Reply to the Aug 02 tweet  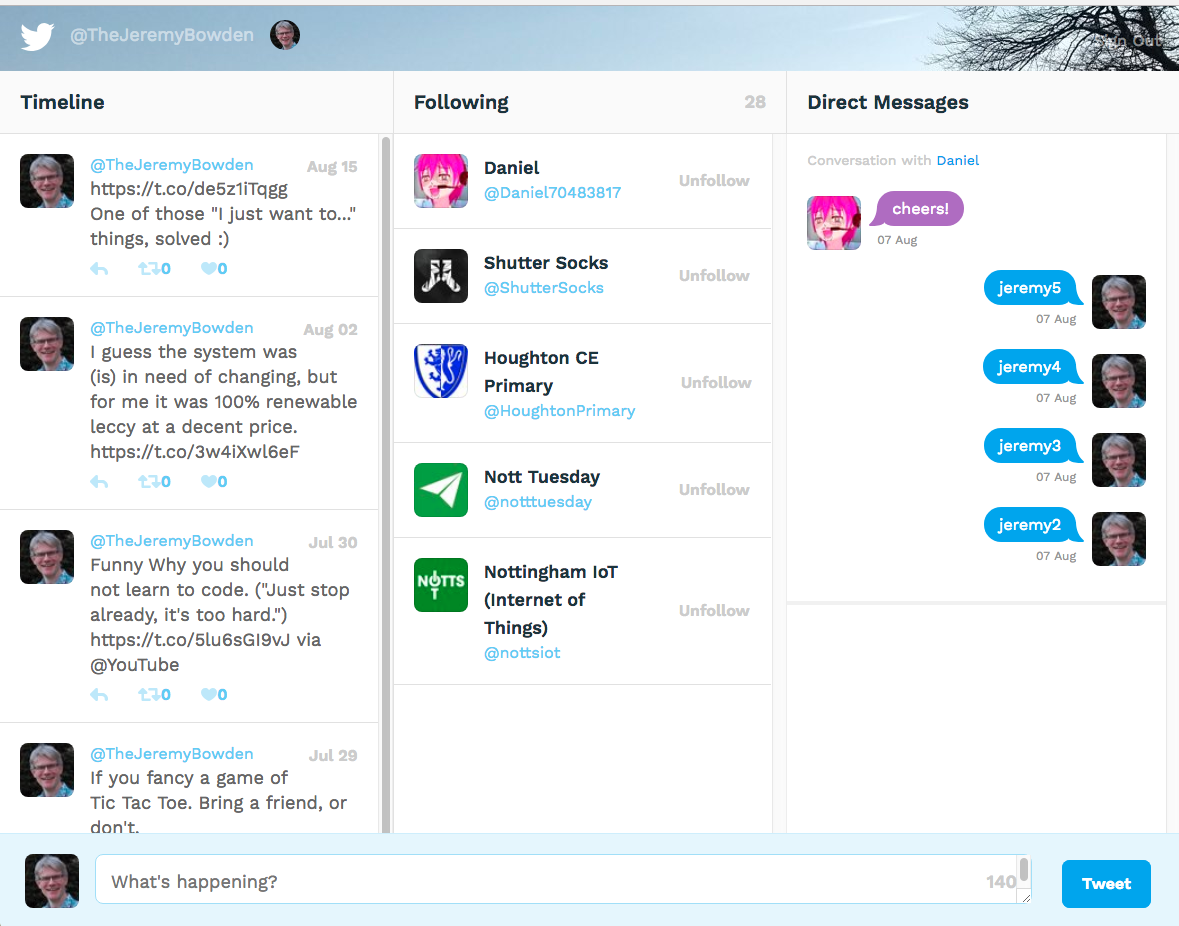tap(99, 482)
